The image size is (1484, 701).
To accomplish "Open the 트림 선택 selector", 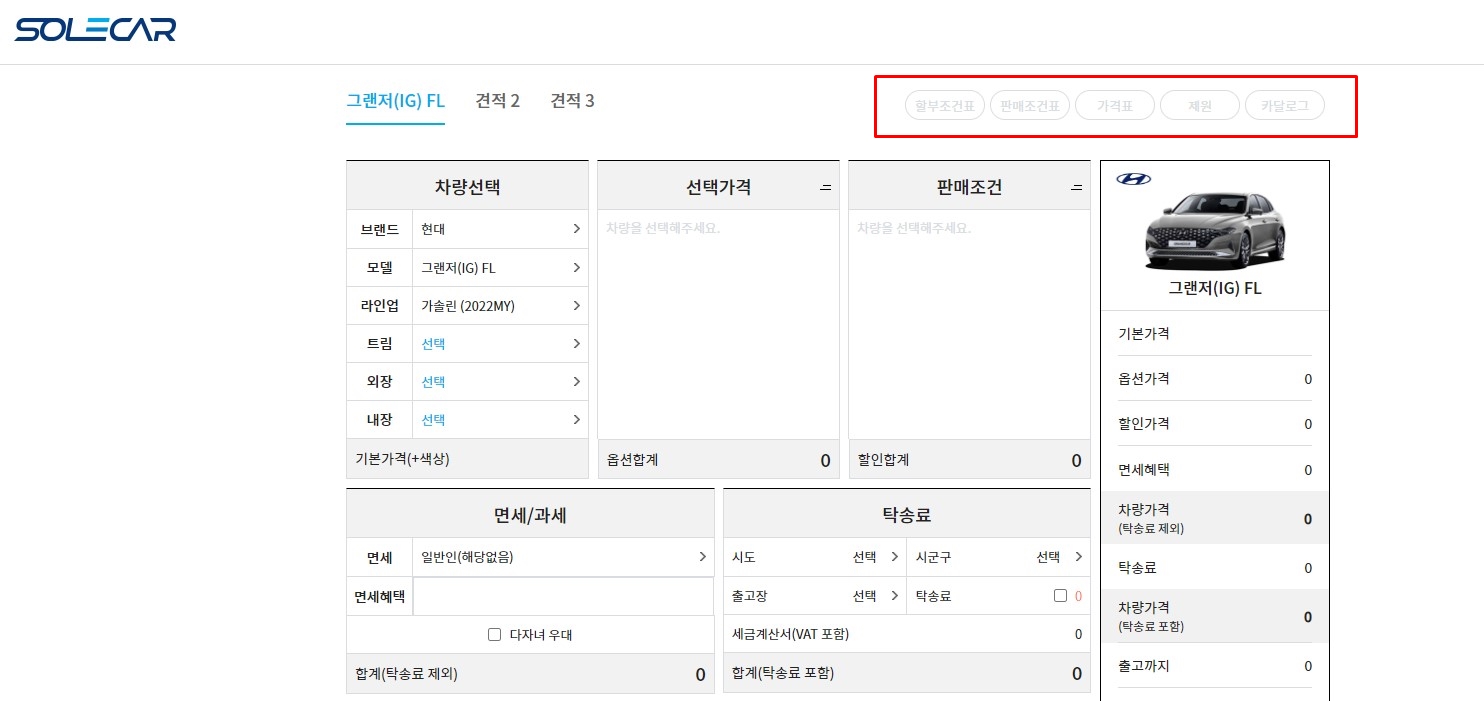I will point(500,344).
